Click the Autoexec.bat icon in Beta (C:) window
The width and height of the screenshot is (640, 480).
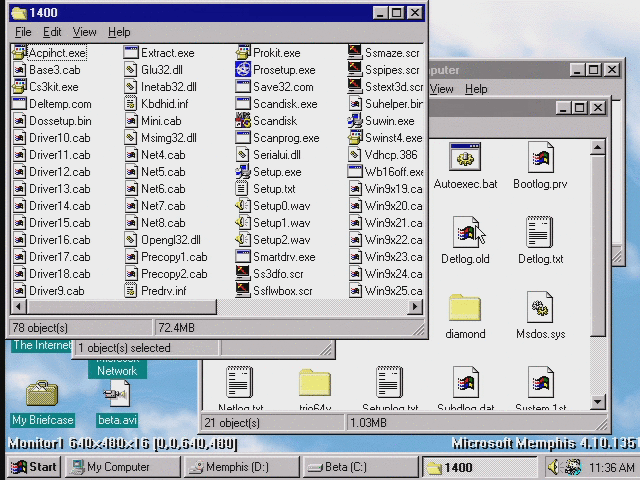pyautogui.click(x=465, y=157)
